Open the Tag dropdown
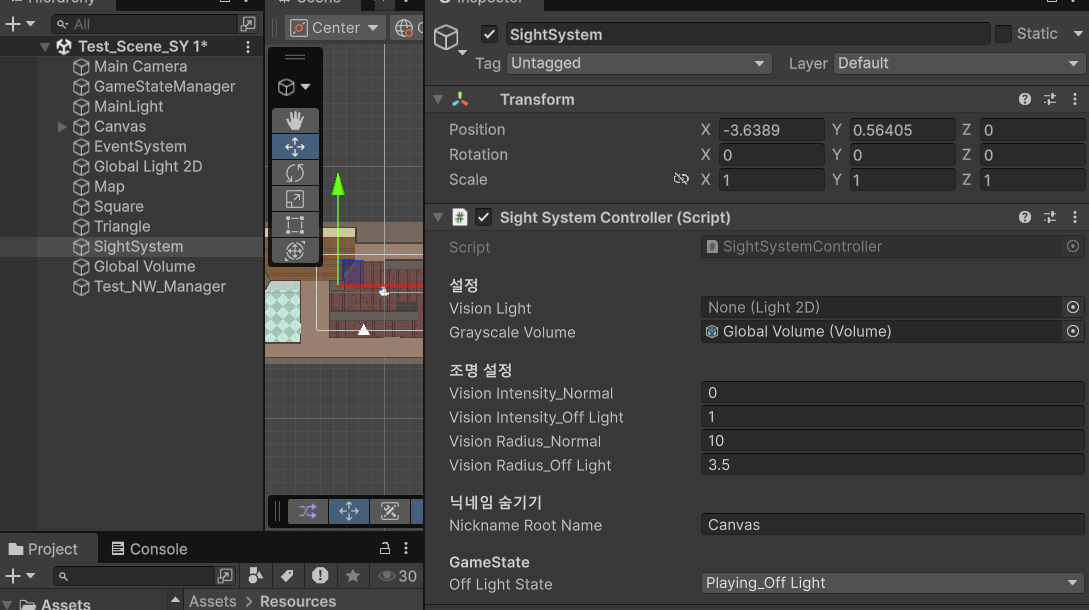 coord(639,63)
